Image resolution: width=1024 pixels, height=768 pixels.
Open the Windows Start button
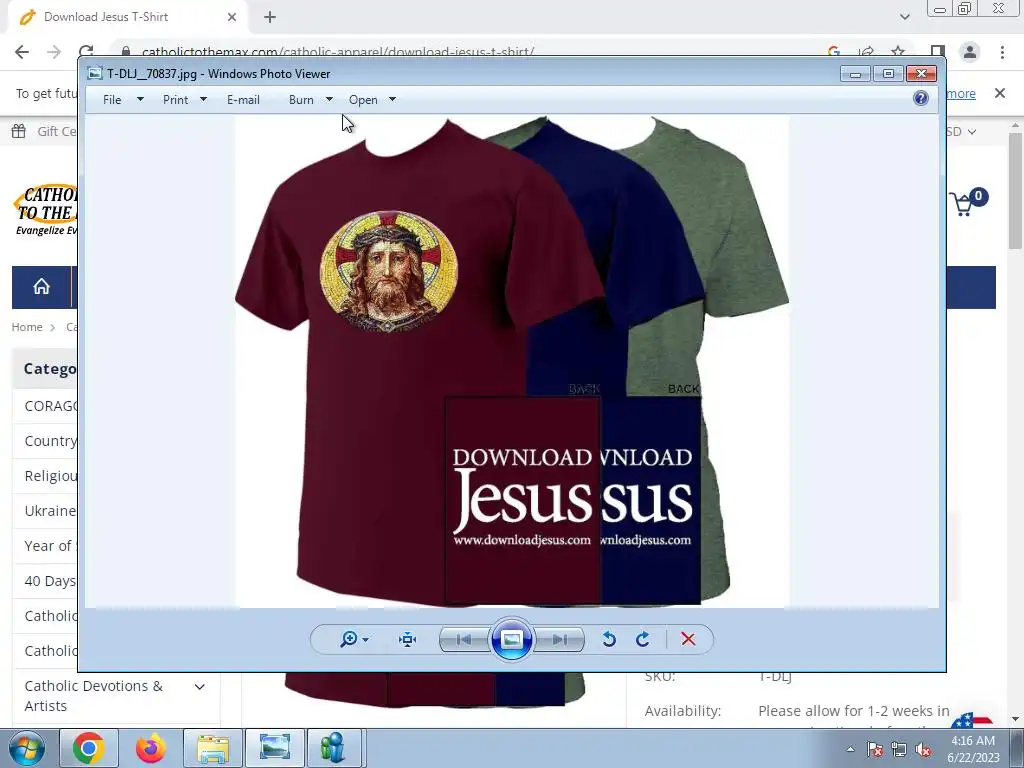[26, 748]
